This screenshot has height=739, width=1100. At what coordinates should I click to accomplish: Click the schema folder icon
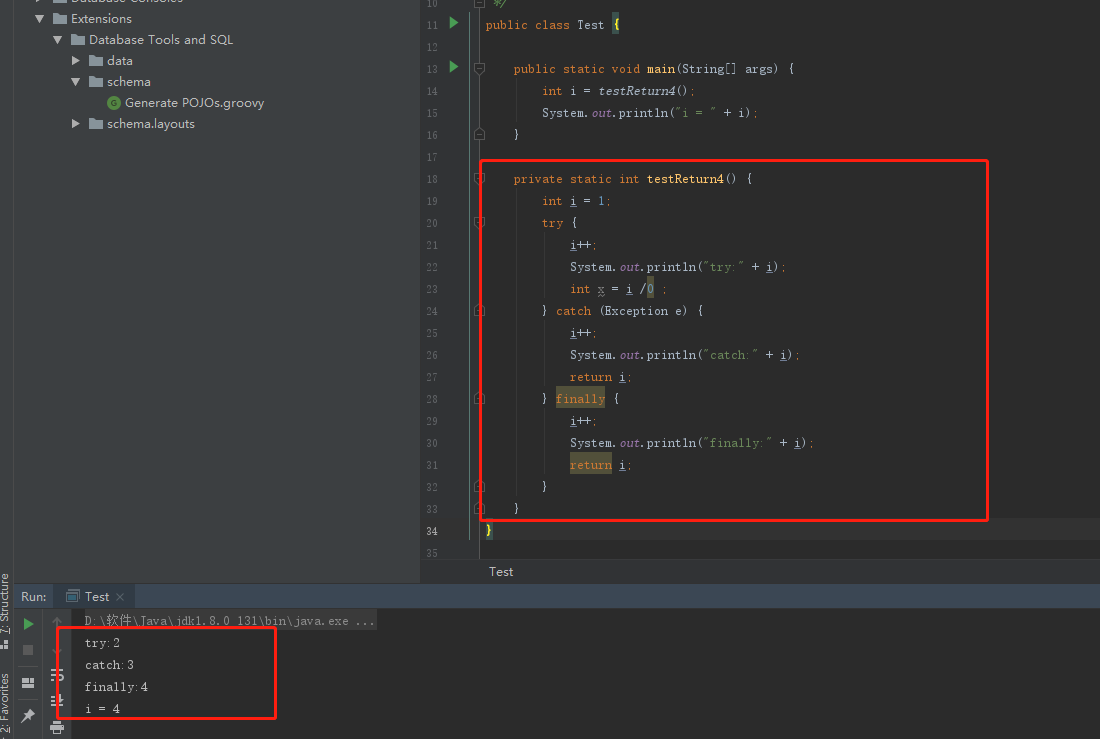[96, 81]
